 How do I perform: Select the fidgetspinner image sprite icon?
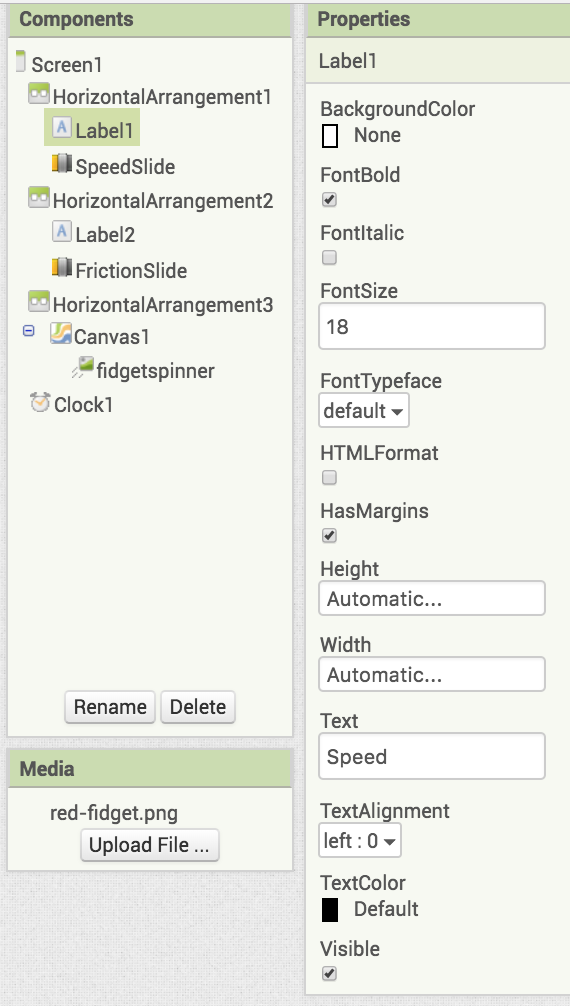pyautogui.click(x=83, y=367)
